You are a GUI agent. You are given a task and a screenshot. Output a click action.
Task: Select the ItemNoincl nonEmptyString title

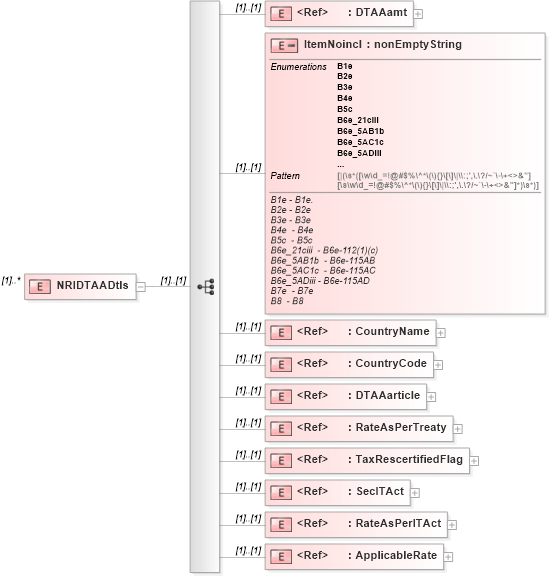click(382, 44)
